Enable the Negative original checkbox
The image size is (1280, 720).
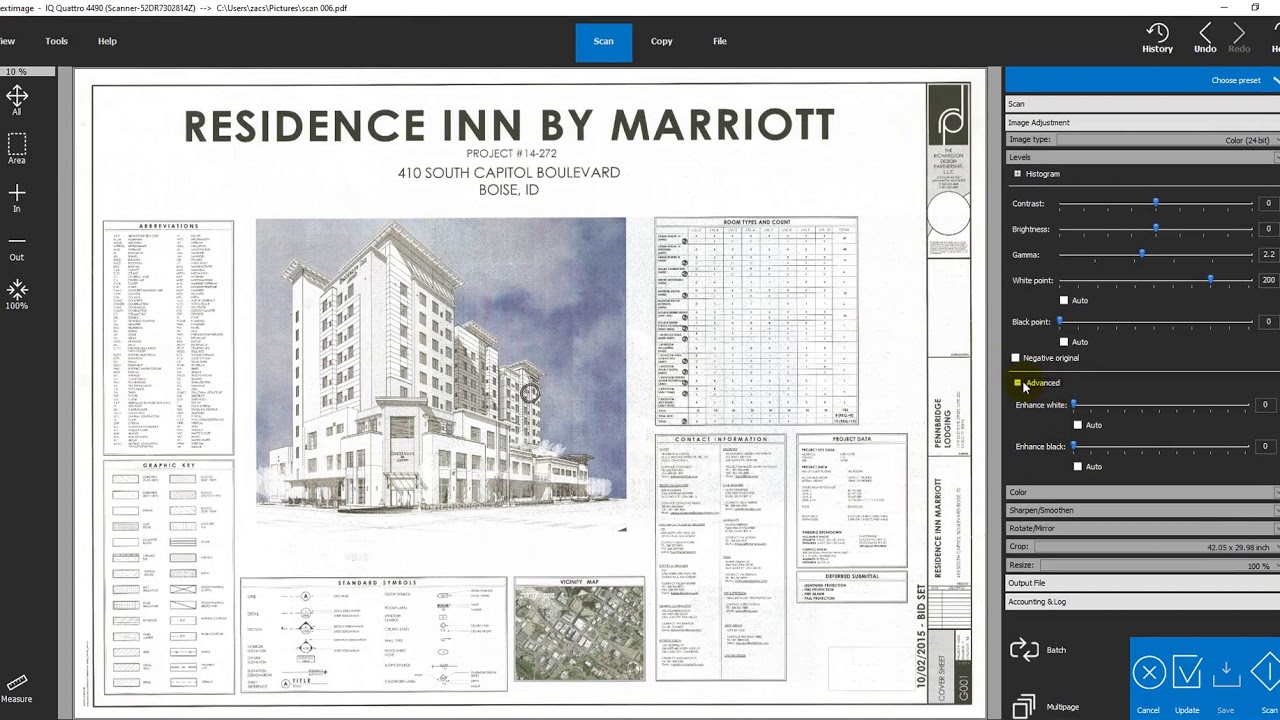tap(1016, 358)
